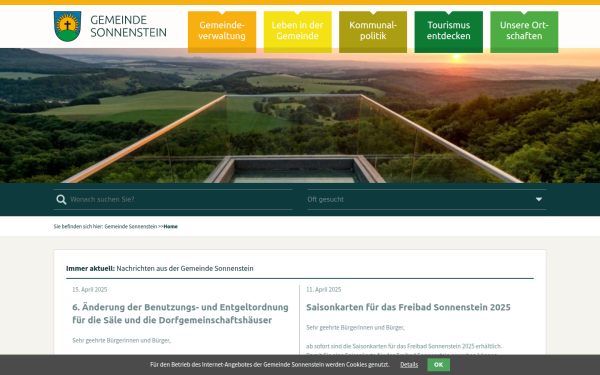Click the Gemeinde Sonnenstein coat of arms logo
The width and height of the screenshot is (600, 375).
pos(67,26)
